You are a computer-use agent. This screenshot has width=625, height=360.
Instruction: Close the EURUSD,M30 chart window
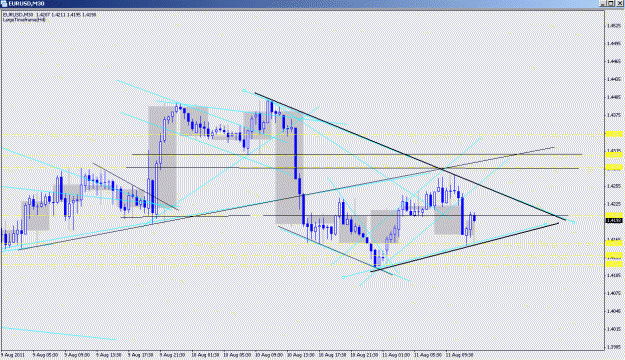point(620,4)
